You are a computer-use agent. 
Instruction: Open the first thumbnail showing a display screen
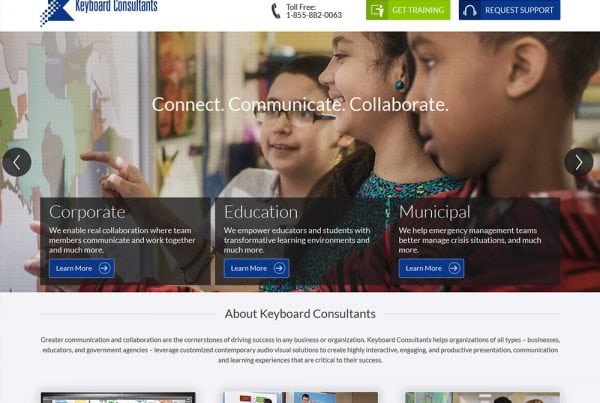(118, 397)
